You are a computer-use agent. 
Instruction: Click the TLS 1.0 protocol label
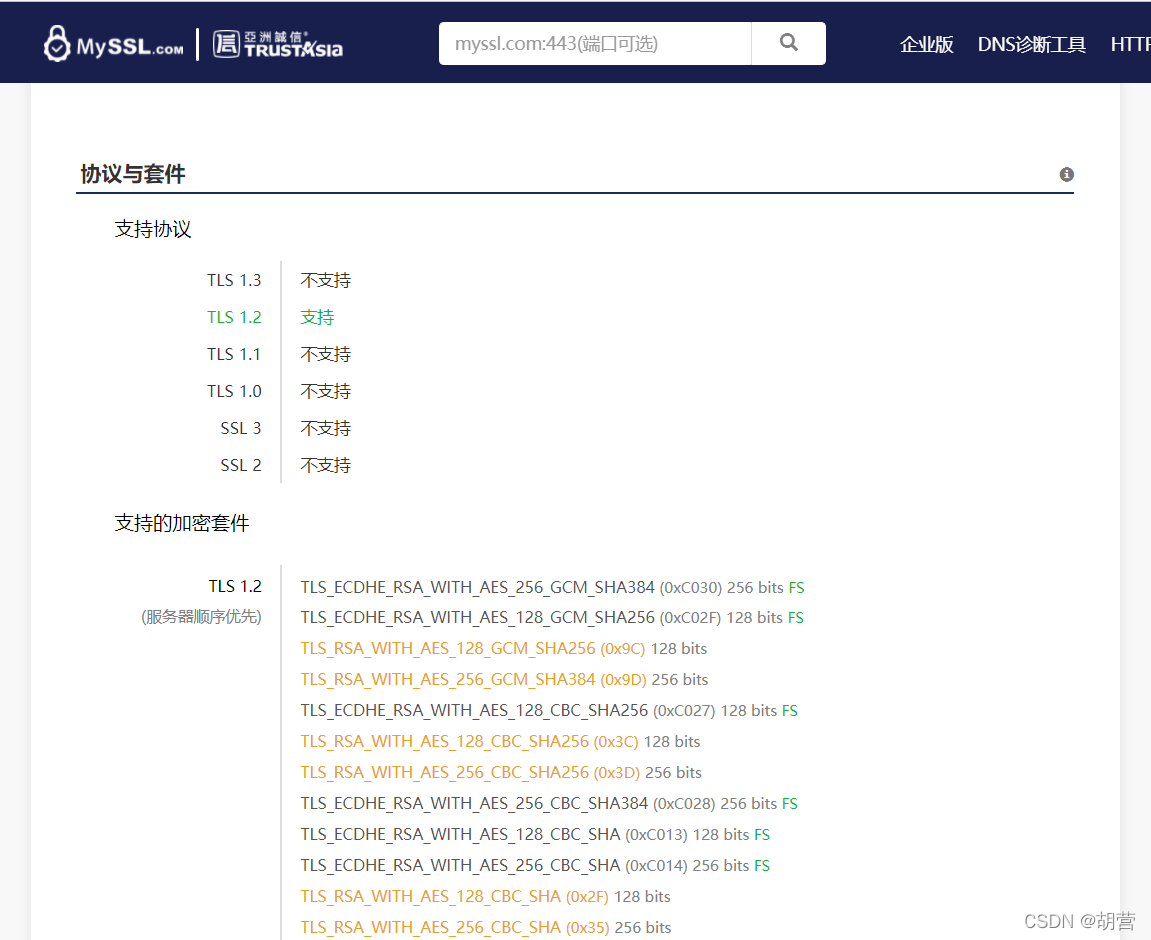tap(234, 391)
